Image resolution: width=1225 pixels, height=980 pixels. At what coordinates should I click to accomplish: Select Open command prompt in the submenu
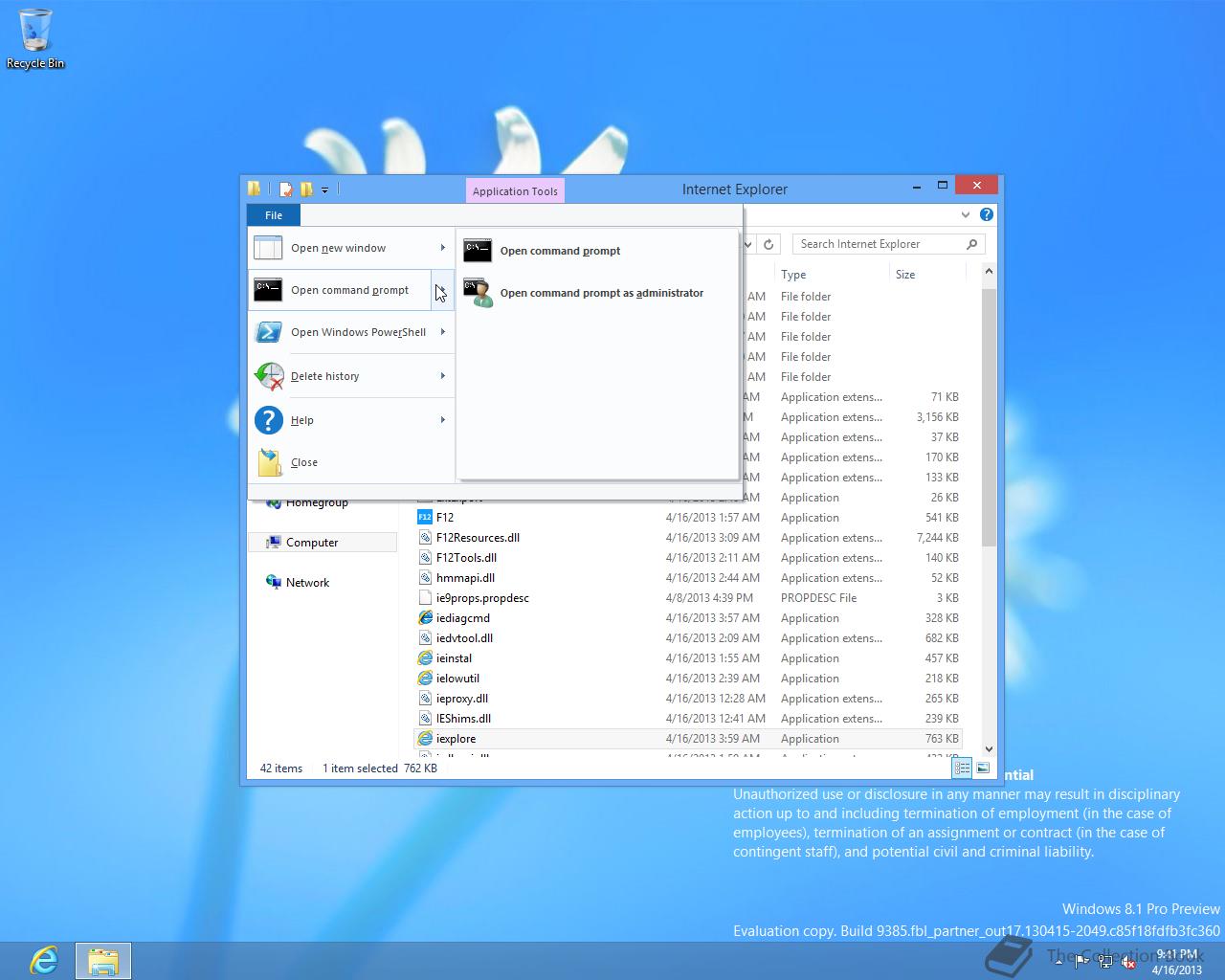(x=560, y=251)
